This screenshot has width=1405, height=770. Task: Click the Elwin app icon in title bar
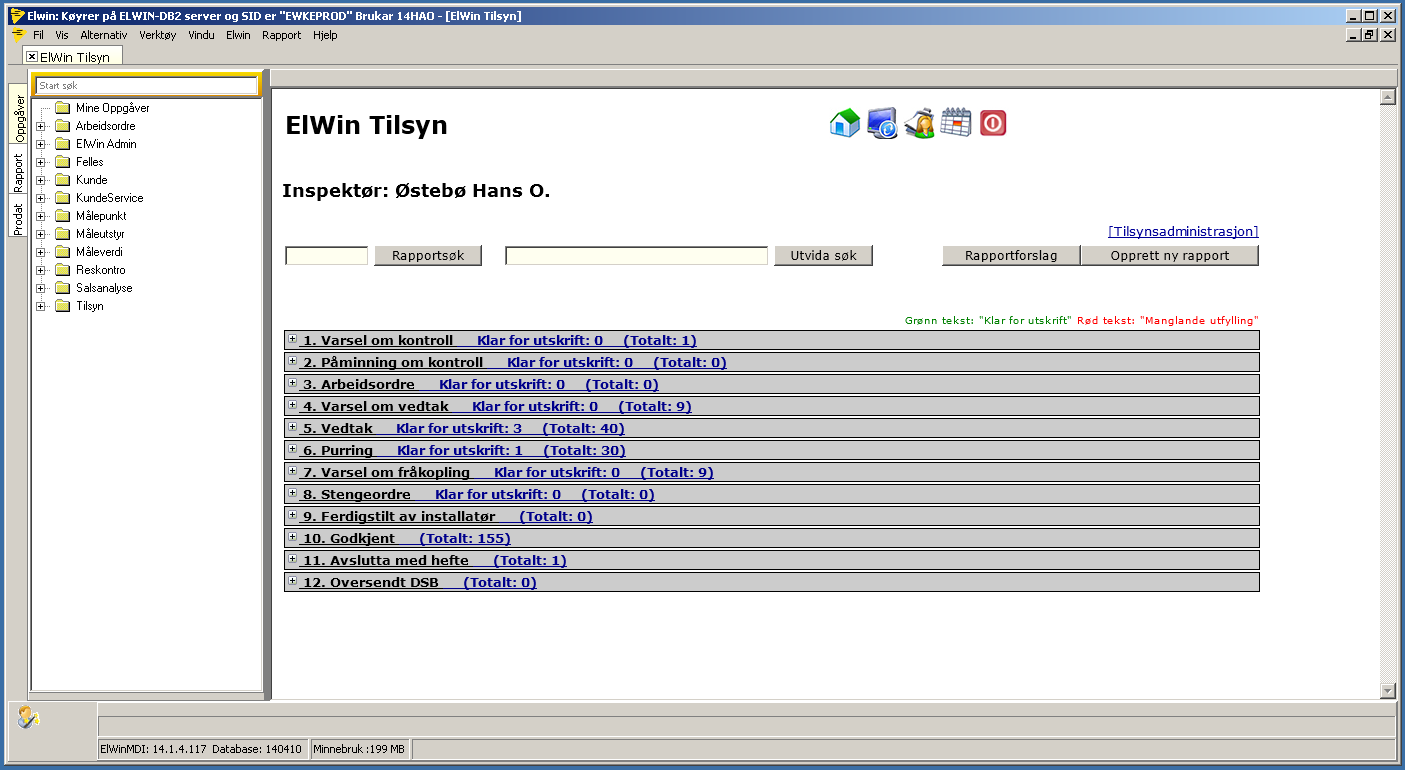[x=17, y=15]
